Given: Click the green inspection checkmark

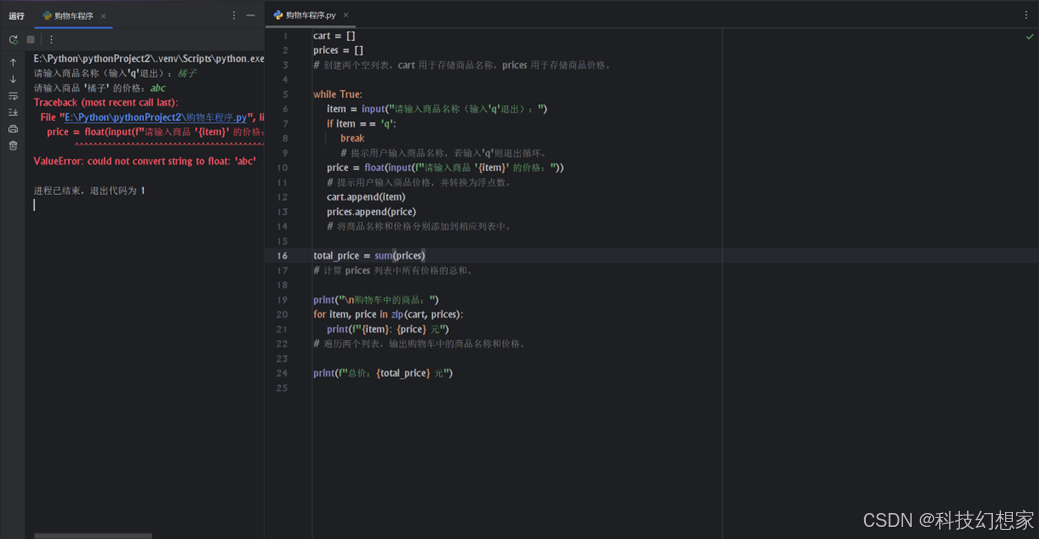Looking at the screenshot, I should (x=1029, y=37).
